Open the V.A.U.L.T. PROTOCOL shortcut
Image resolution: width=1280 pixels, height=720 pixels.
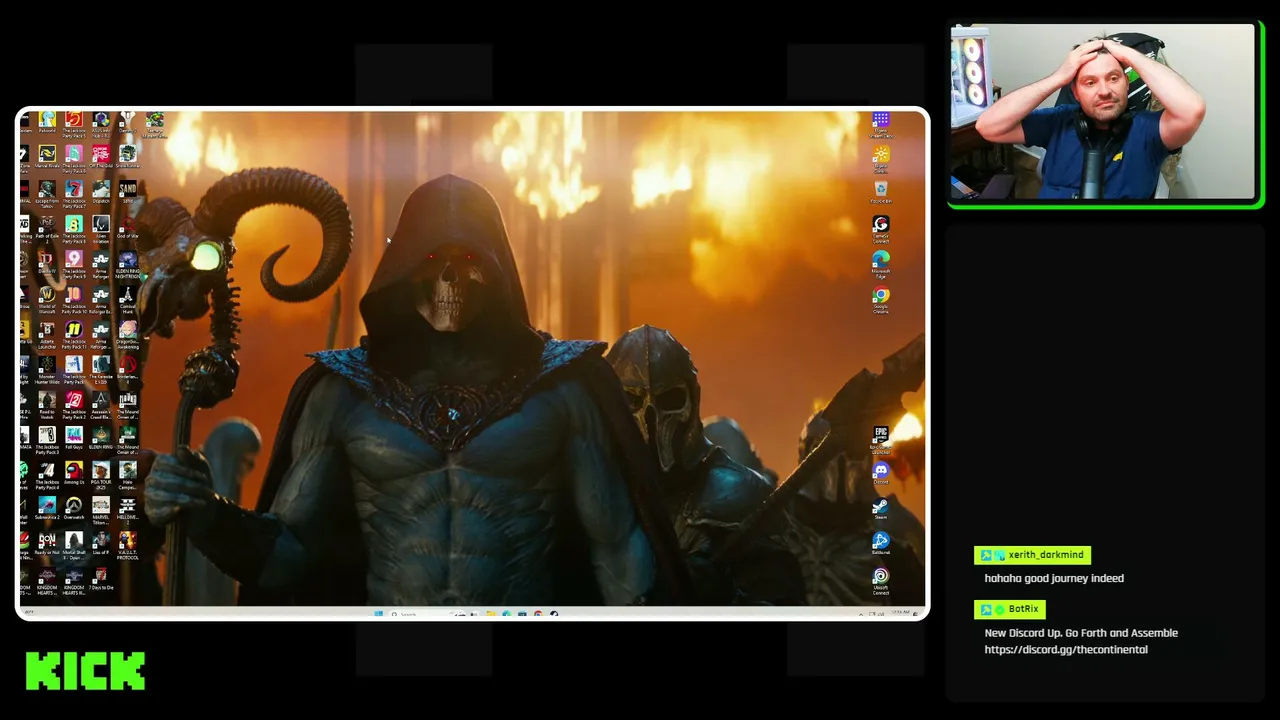coord(128,547)
